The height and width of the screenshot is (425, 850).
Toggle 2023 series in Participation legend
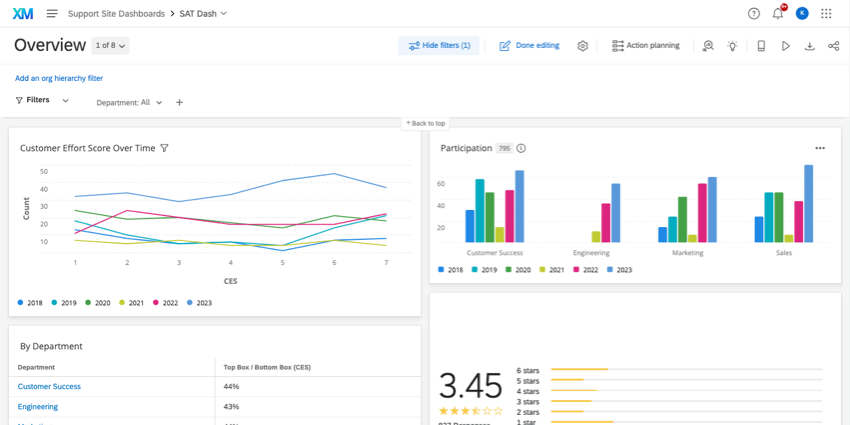(617, 270)
